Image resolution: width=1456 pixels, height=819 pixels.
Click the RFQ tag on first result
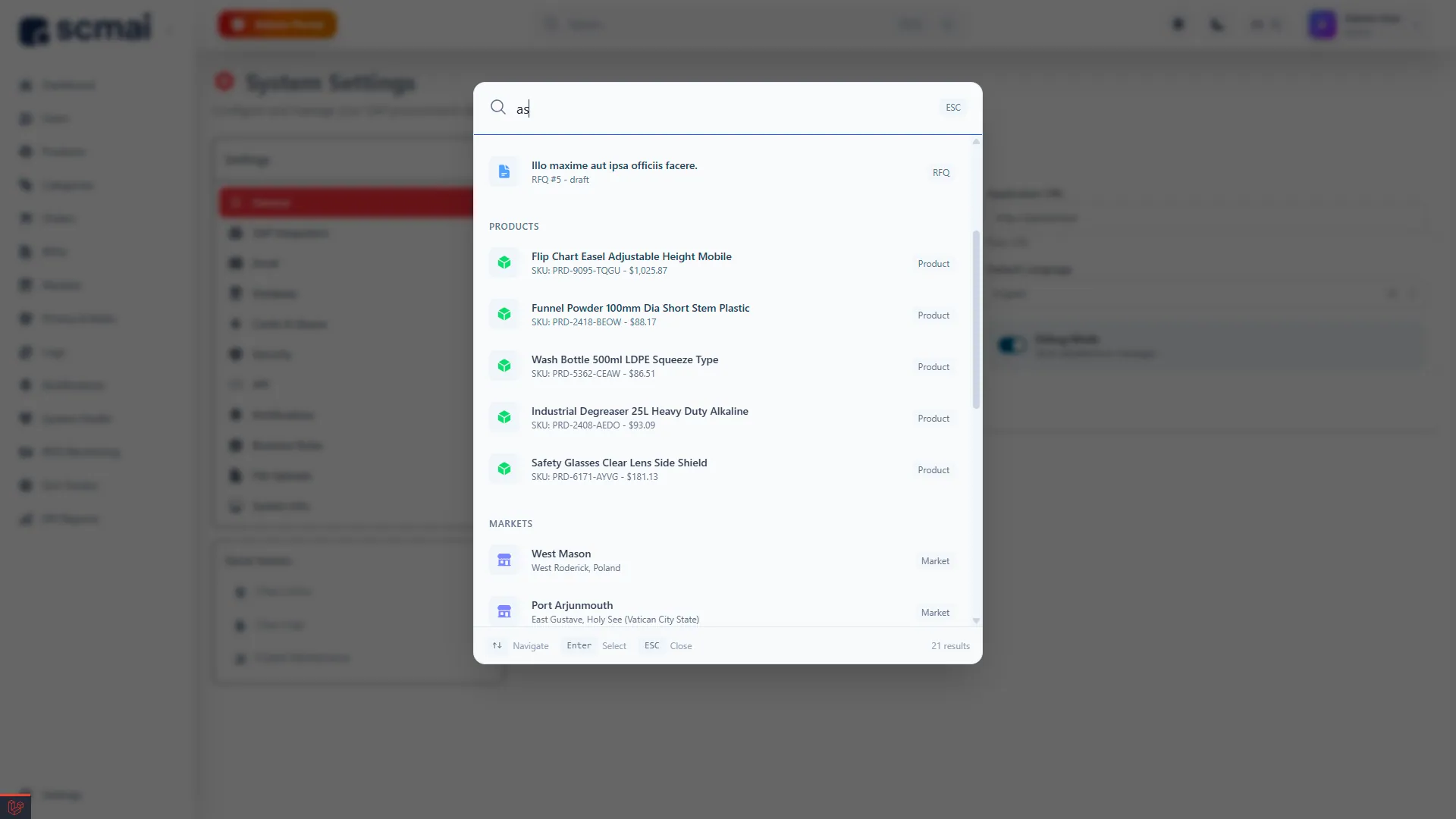(x=941, y=173)
